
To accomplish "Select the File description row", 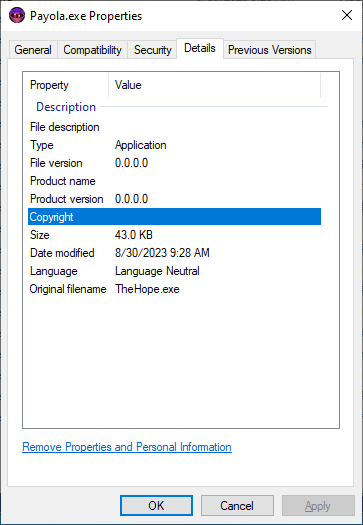I will [174, 127].
